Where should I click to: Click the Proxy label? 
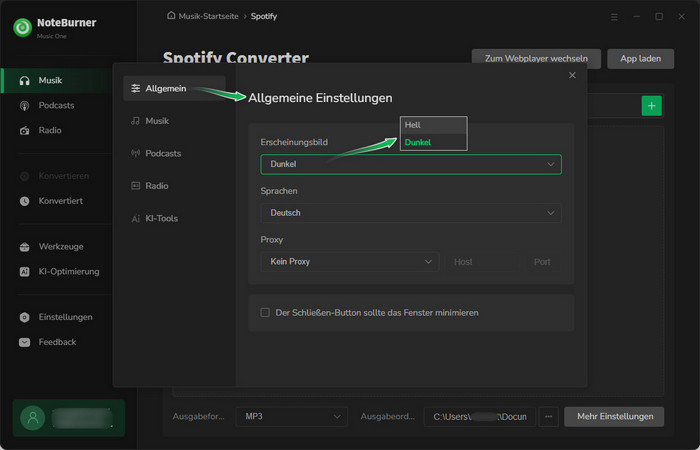(x=272, y=240)
